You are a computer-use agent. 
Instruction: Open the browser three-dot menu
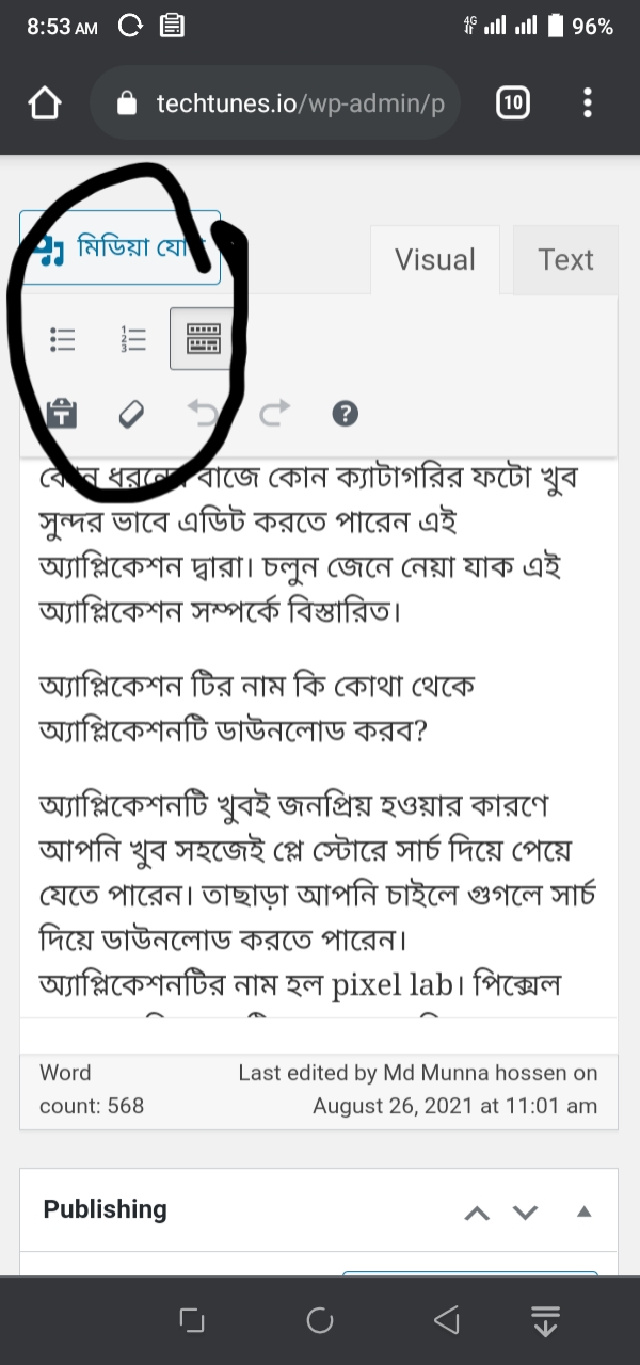coord(588,102)
